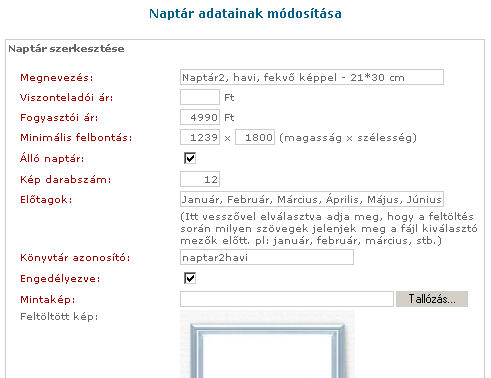Screen dimensions: 491x378
Task: Click the empty Viszonteladói ár field
Action: (200, 97)
